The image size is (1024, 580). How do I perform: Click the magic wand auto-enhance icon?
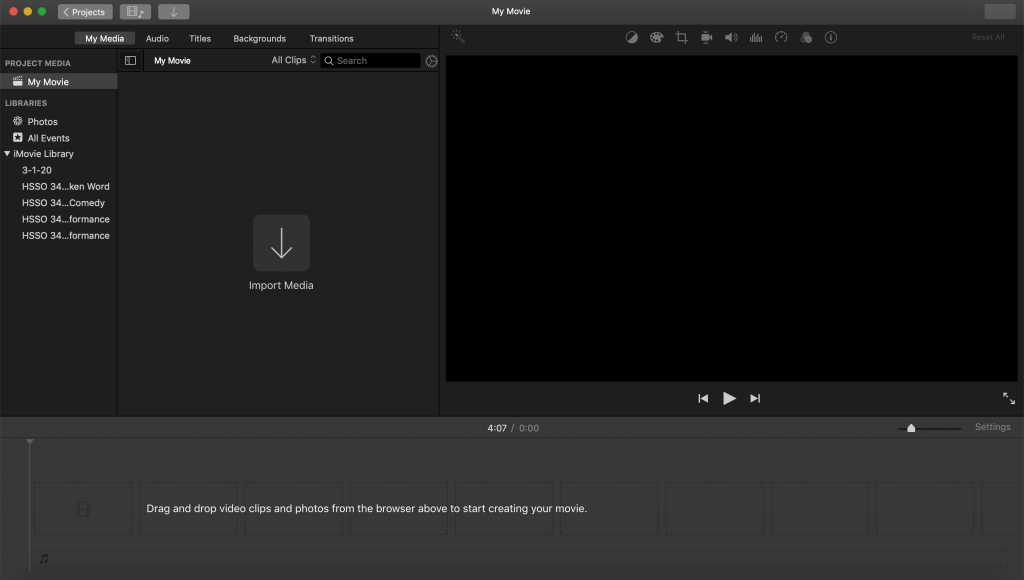pyautogui.click(x=458, y=37)
